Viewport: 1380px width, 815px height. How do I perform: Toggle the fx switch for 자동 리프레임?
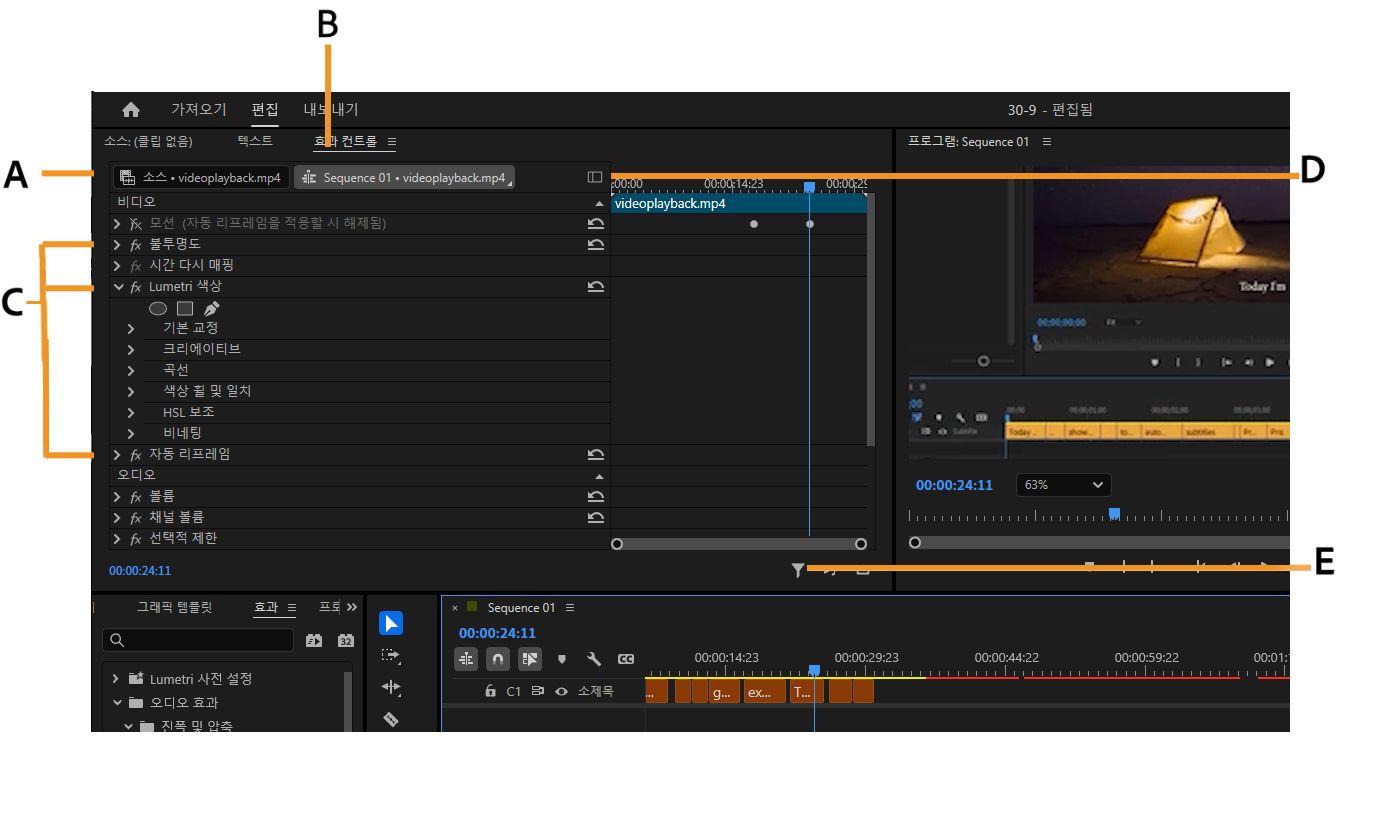[137, 455]
